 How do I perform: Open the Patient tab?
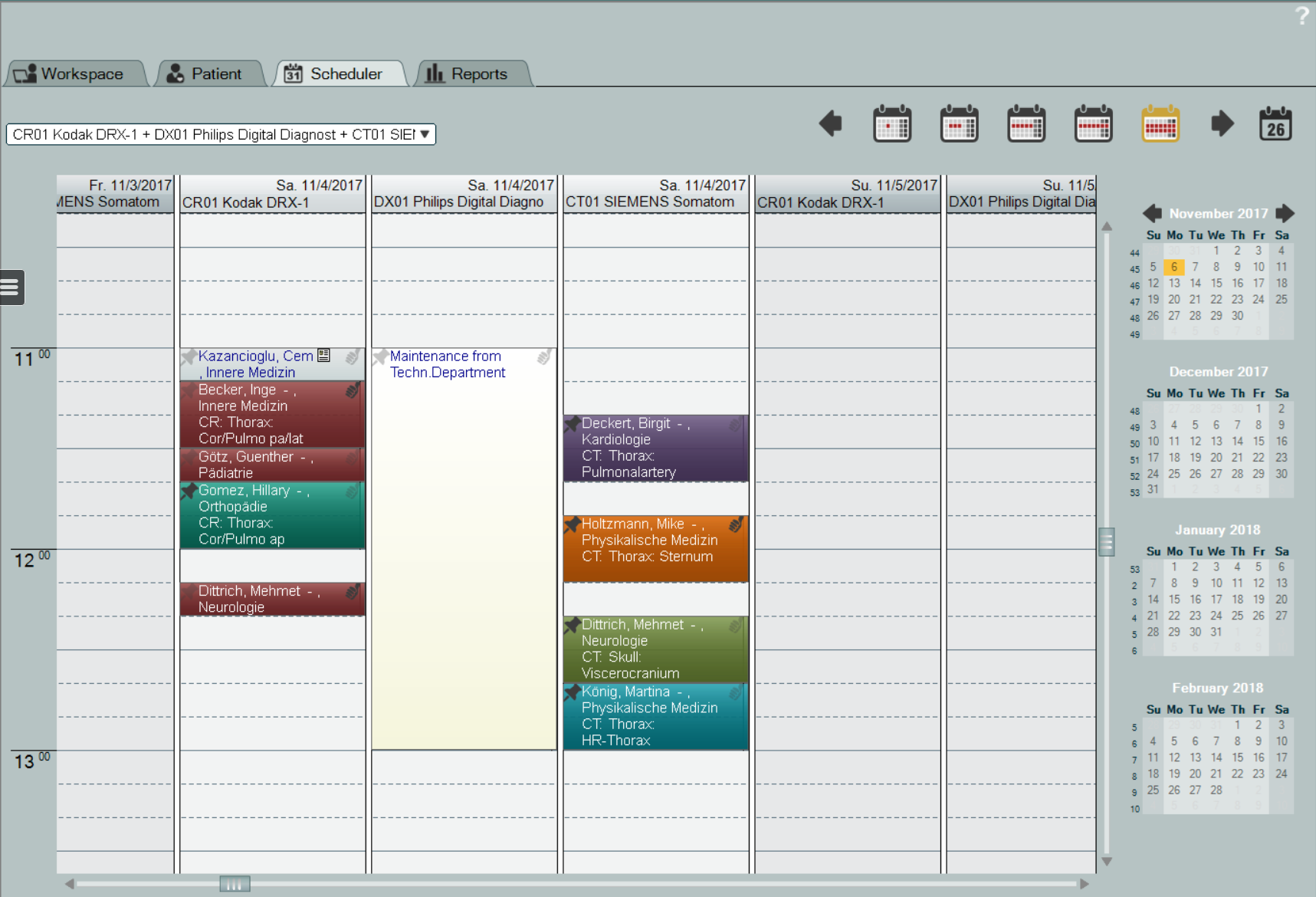205,74
